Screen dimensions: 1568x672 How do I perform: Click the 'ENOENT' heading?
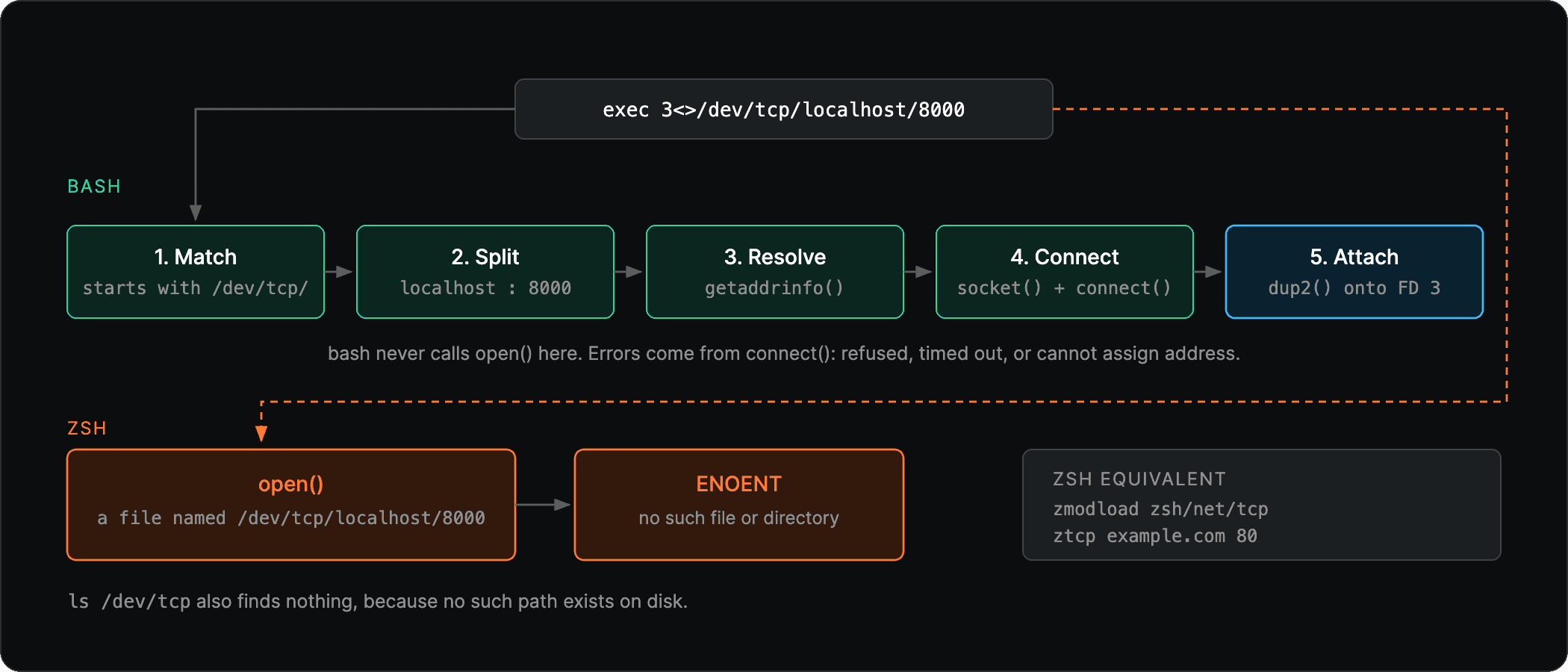coord(739,484)
